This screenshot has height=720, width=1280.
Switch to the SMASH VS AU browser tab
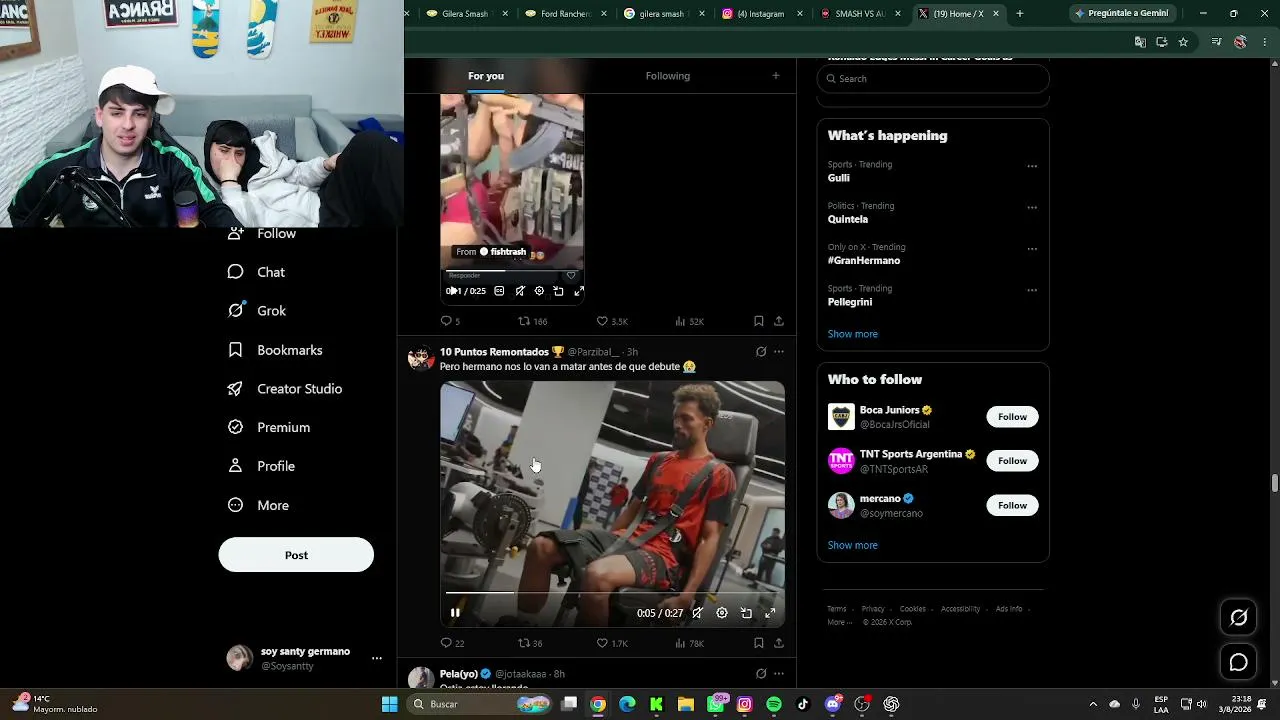point(858,14)
